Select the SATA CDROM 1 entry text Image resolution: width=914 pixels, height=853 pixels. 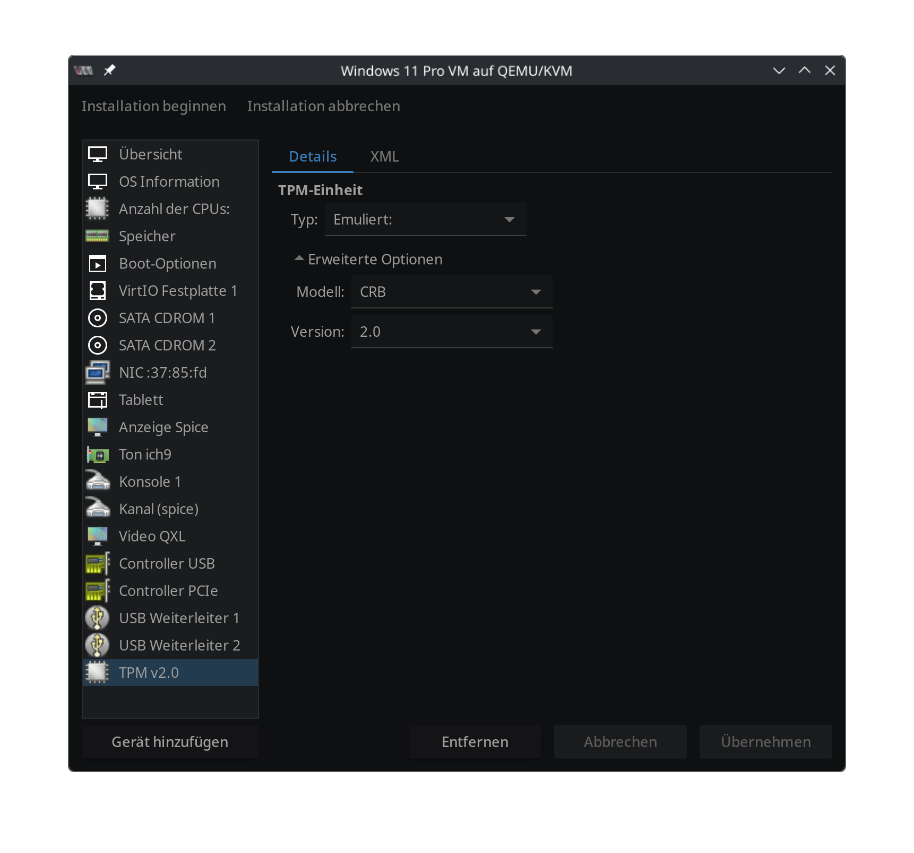pyautogui.click(x=167, y=318)
